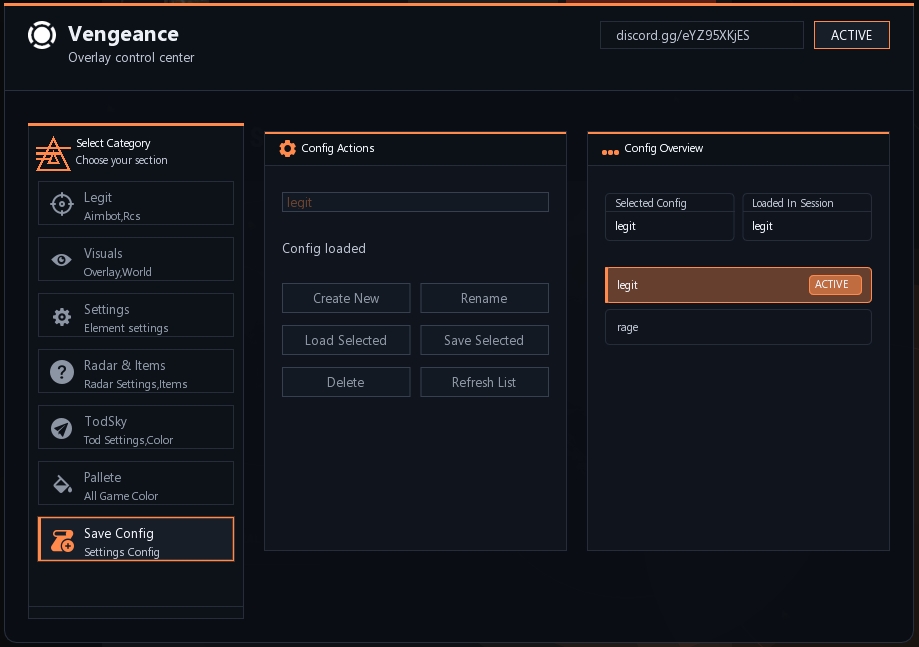Click the discord.gg invite link field
The height and width of the screenshot is (647, 919).
(701, 35)
